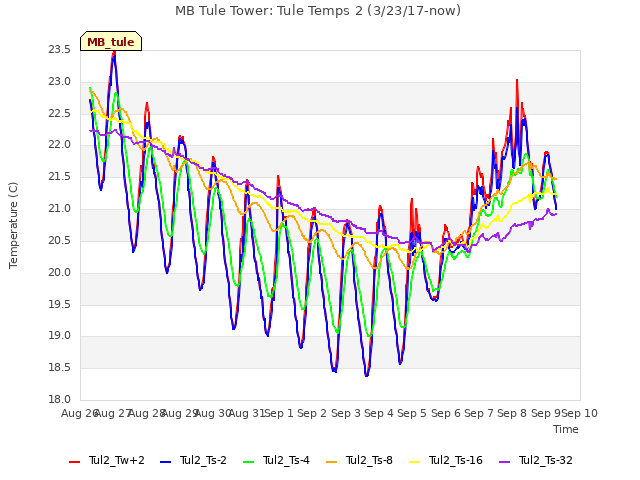640x480 pixels.
Task: Click the 23.0 y-axis tick label
Action: tap(60, 82)
